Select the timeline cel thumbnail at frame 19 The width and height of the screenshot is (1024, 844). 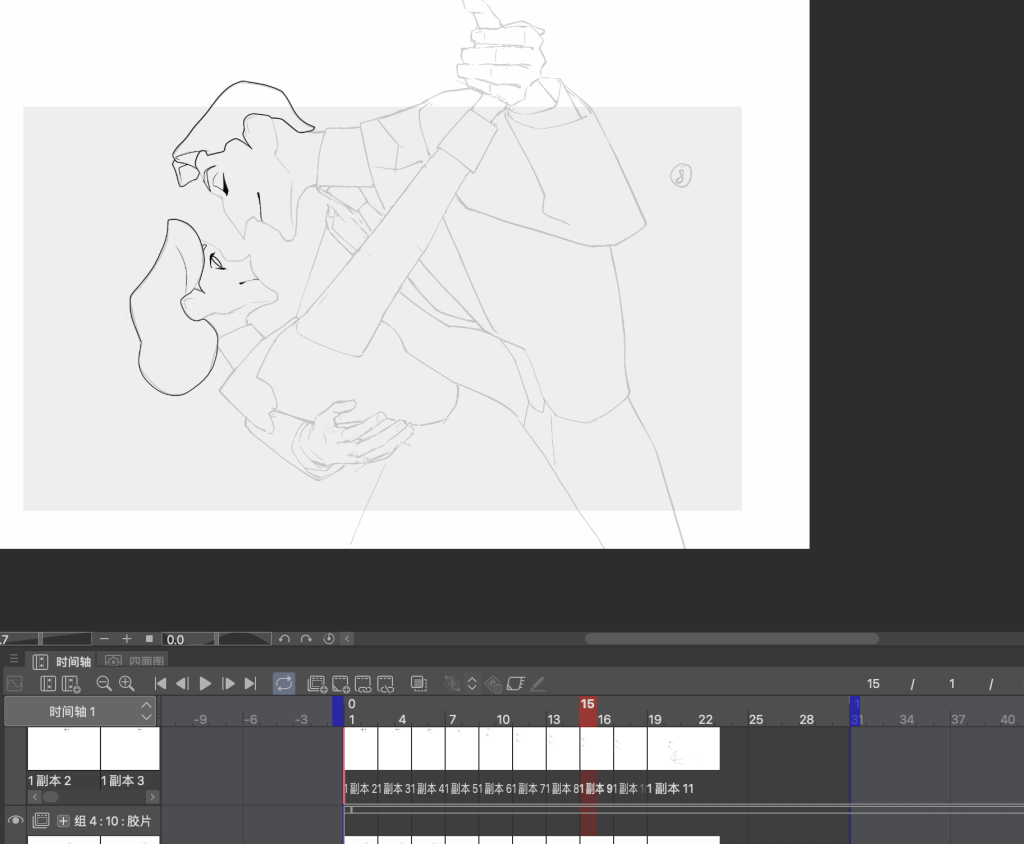(683, 749)
